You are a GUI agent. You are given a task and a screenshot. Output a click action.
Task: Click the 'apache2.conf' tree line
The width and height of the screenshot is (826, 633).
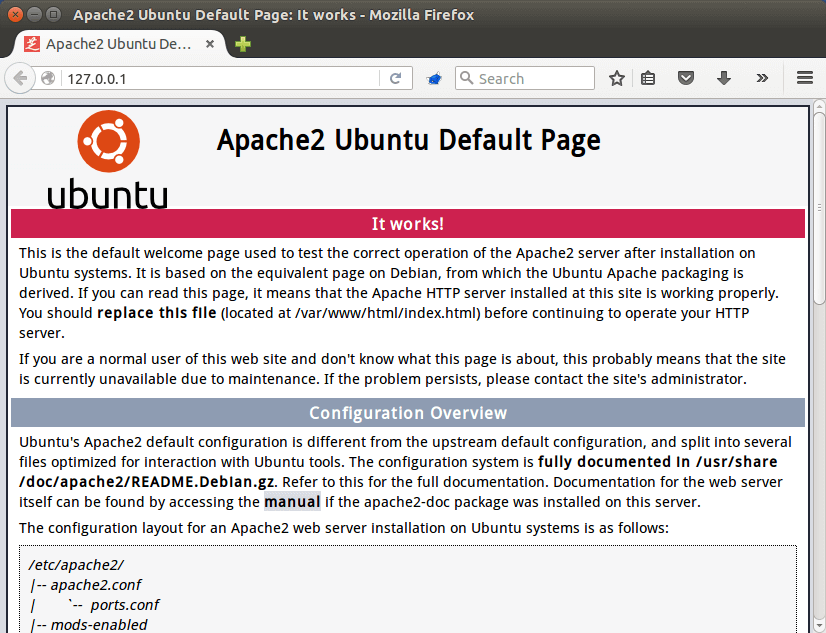[x=96, y=585]
